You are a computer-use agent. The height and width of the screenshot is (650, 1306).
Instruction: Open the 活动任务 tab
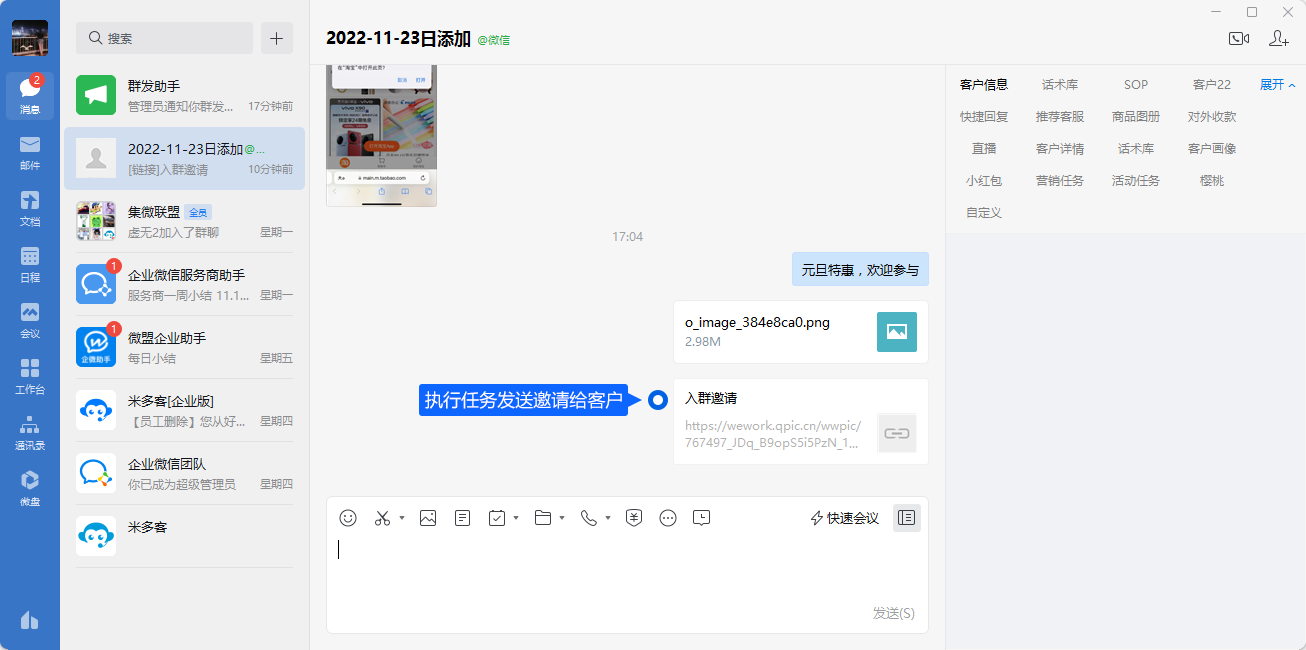pos(1136,181)
